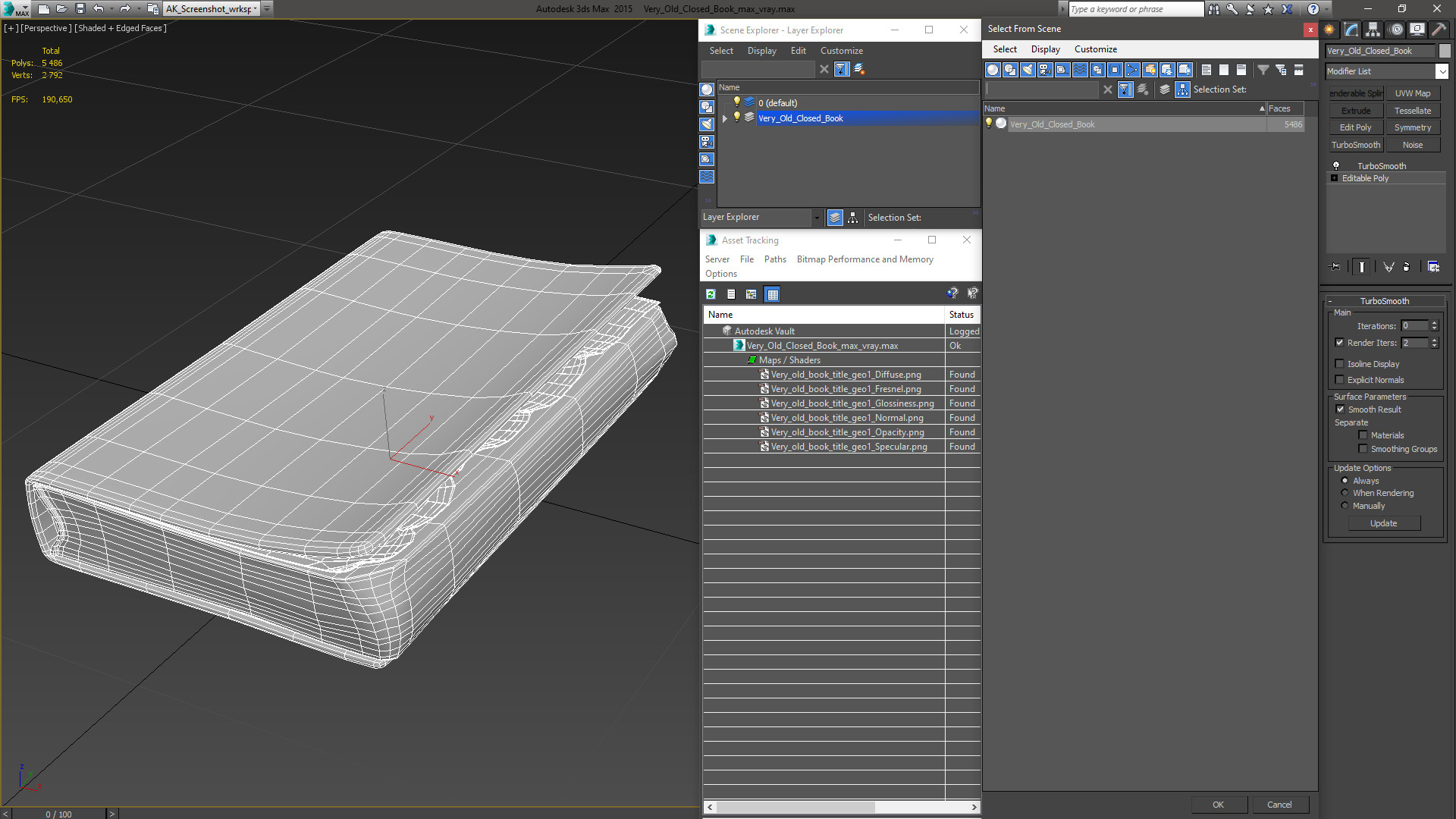This screenshot has width=1456, height=819.
Task: Expand the Very_Old_Closed_Book layer
Action: (725, 117)
